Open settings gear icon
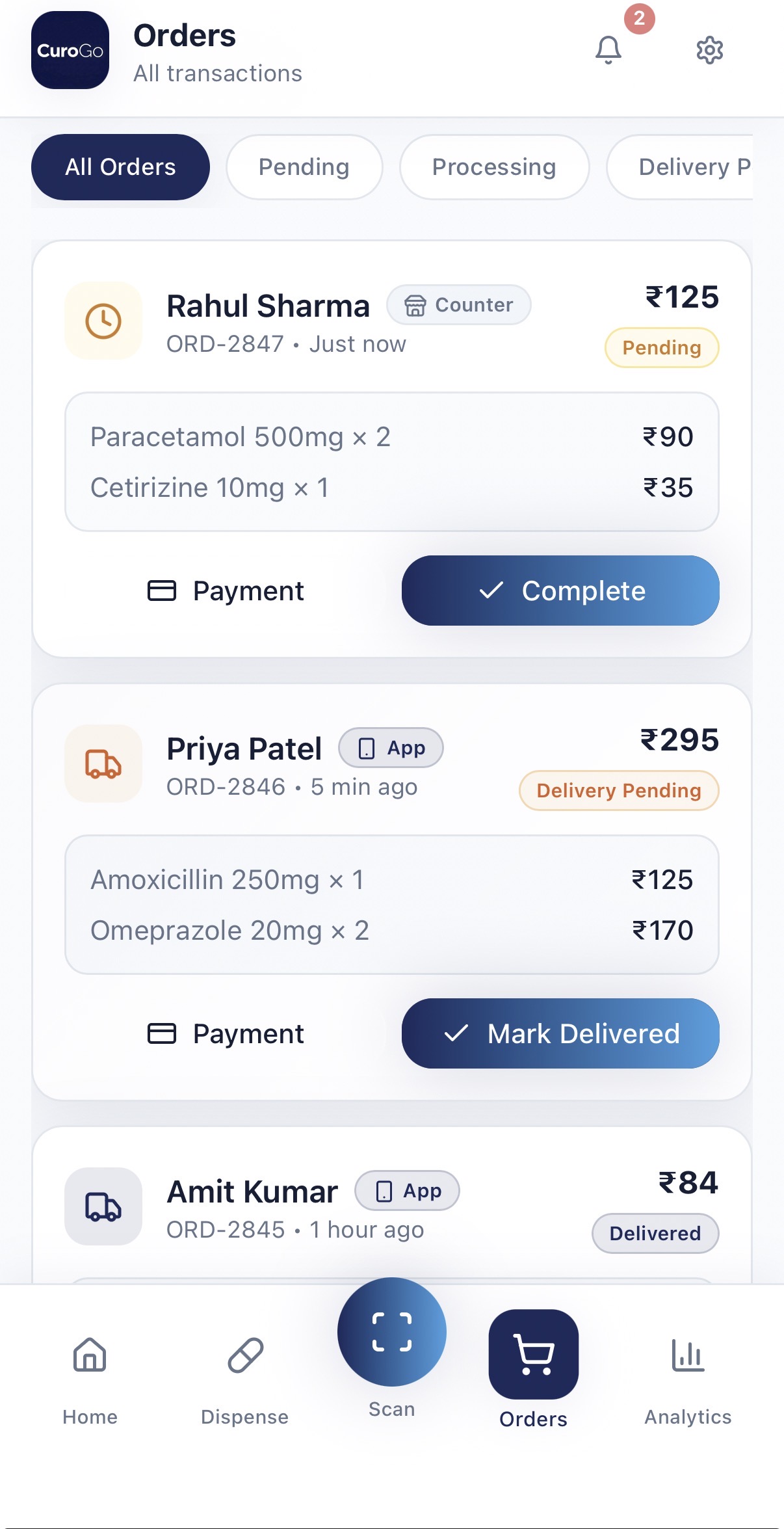Viewport: 784px width, 1529px height. (709, 50)
